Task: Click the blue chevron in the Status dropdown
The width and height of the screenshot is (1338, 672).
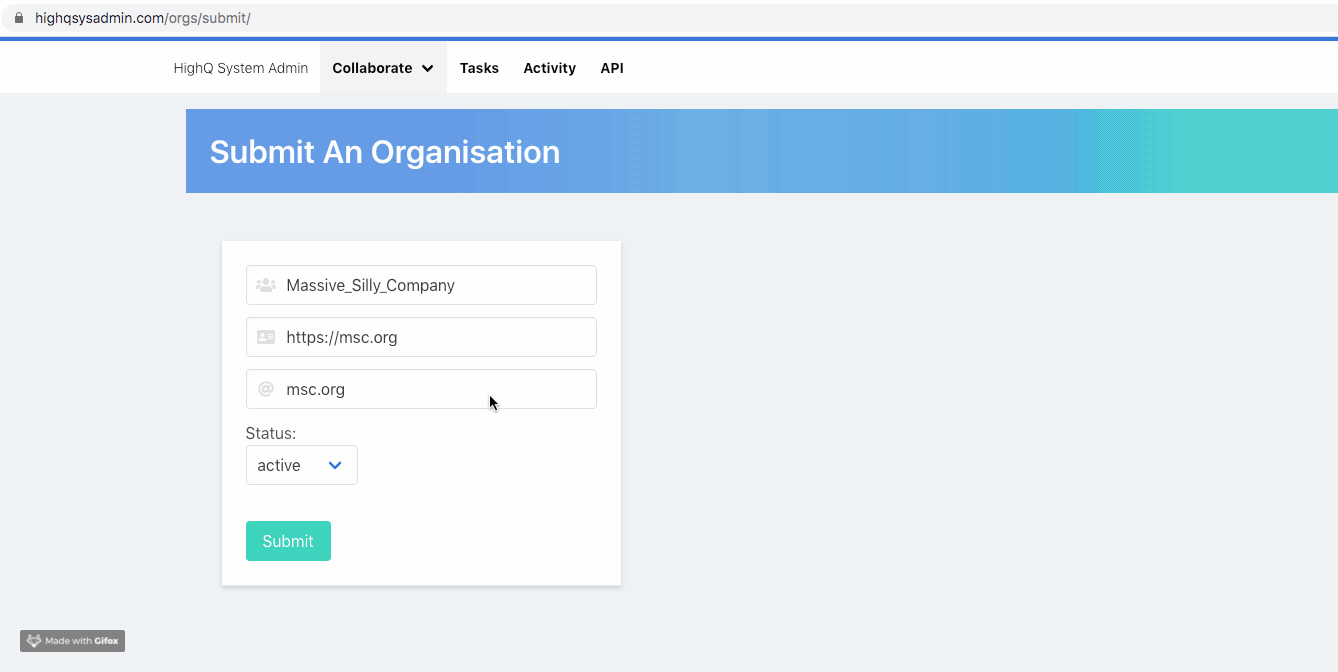Action: pos(335,465)
